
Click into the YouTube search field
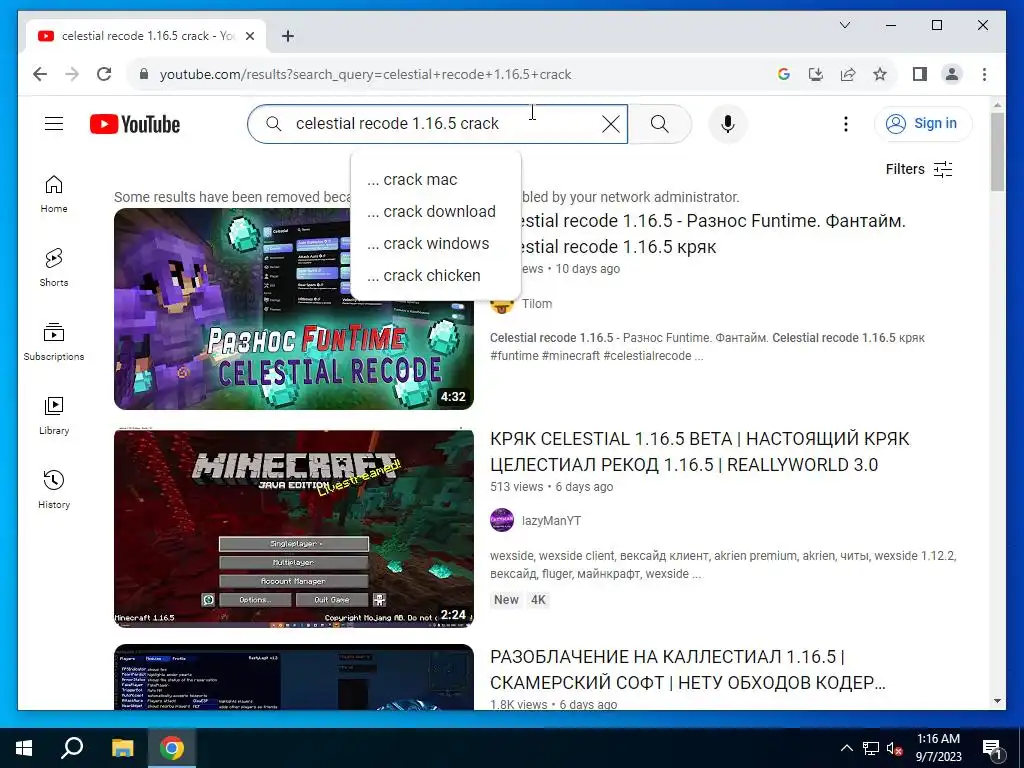click(438, 124)
